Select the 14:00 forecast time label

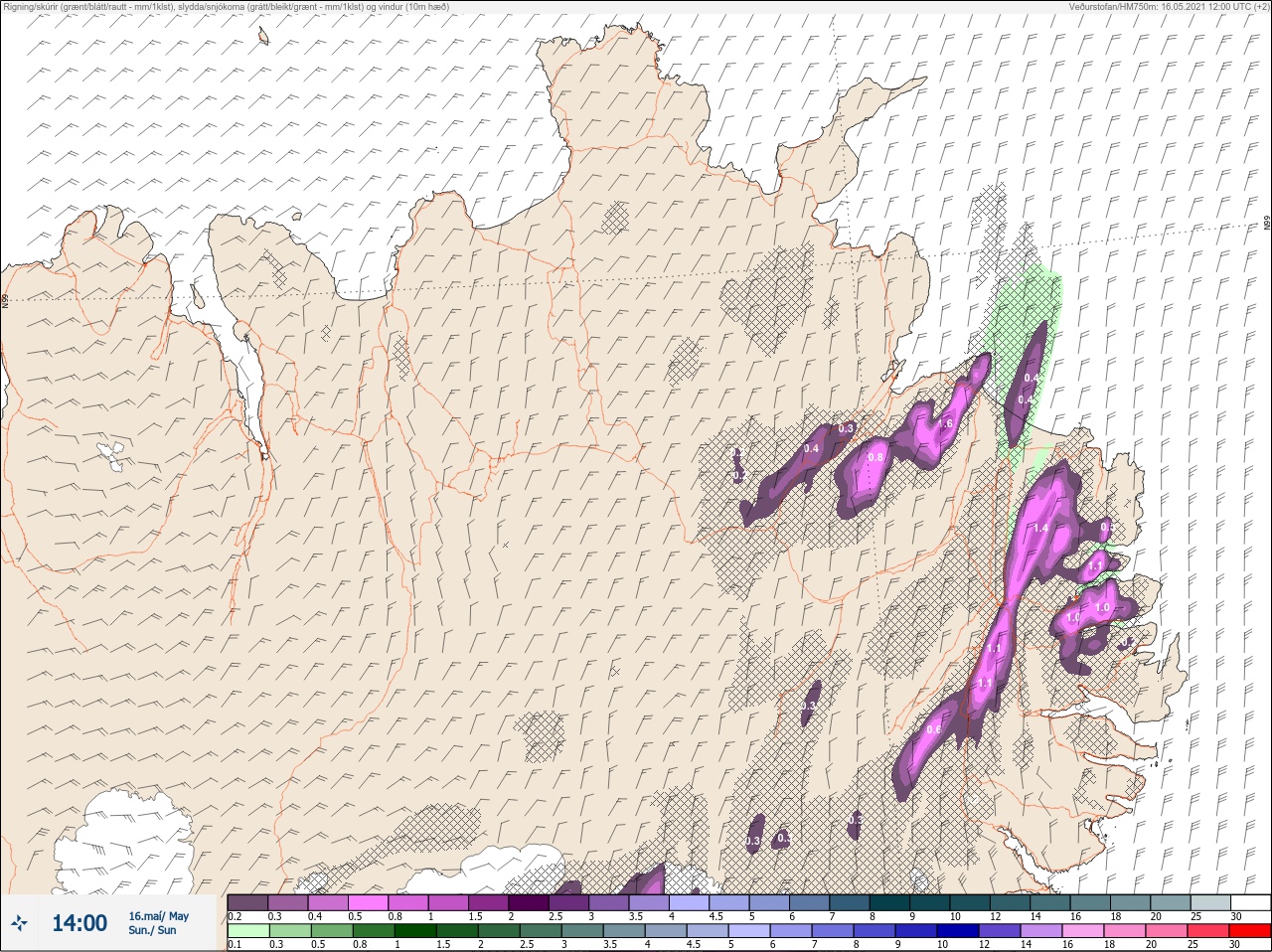click(79, 923)
